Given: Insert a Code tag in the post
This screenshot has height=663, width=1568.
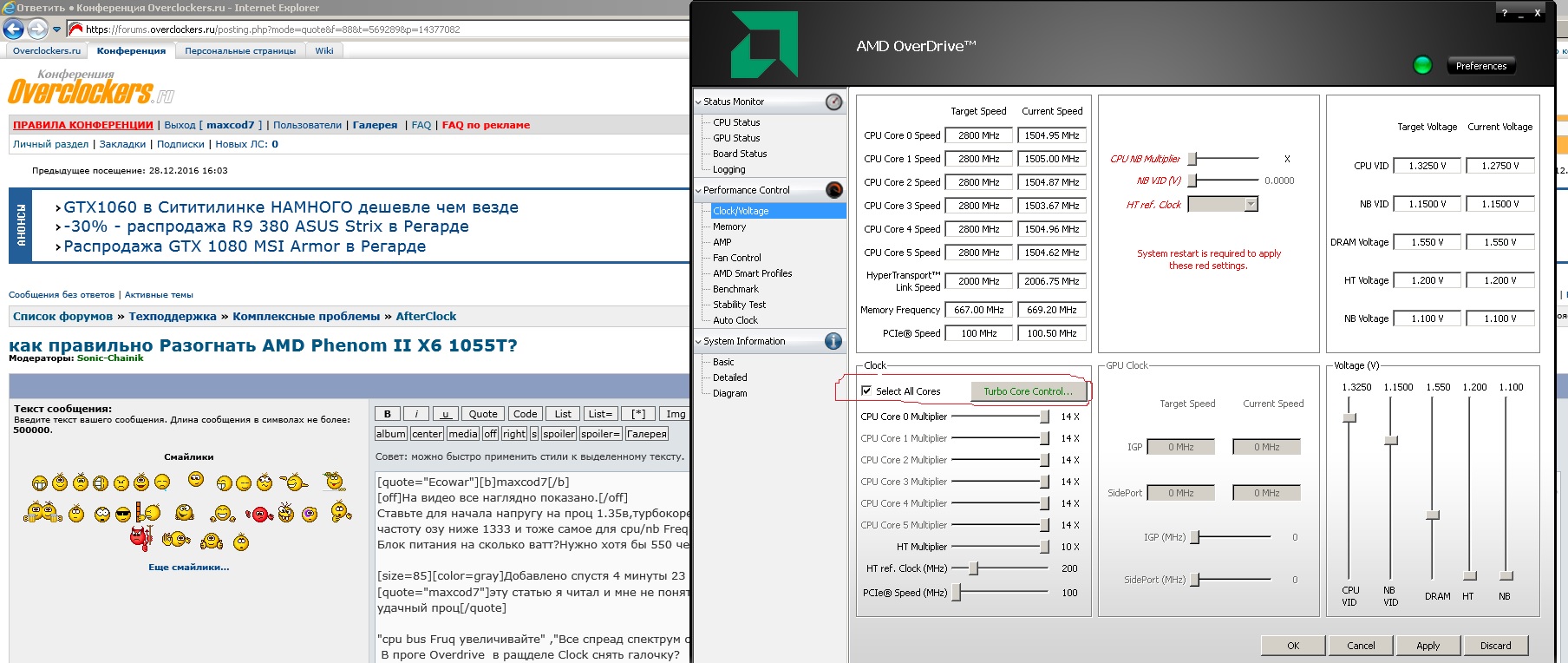Looking at the screenshot, I should [526, 414].
